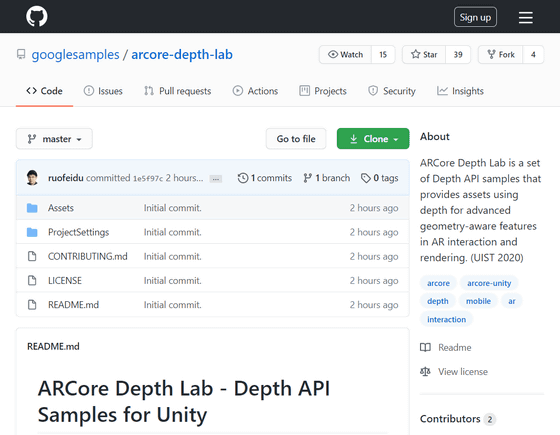Open commit hash 1e5f97c
This screenshot has width=560, height=435.
point(148,178)
